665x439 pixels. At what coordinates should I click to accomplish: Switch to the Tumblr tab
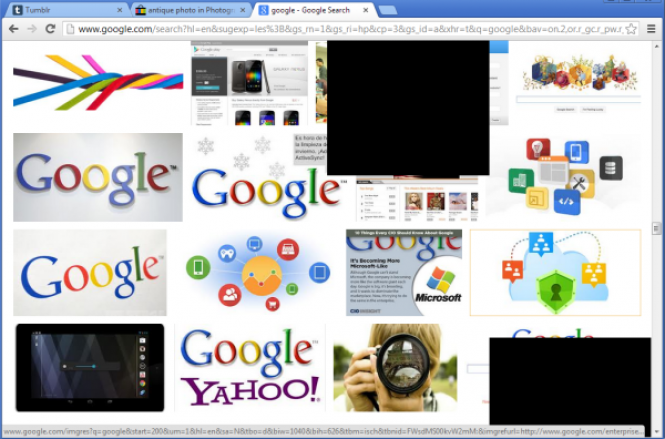click(60, 9)
